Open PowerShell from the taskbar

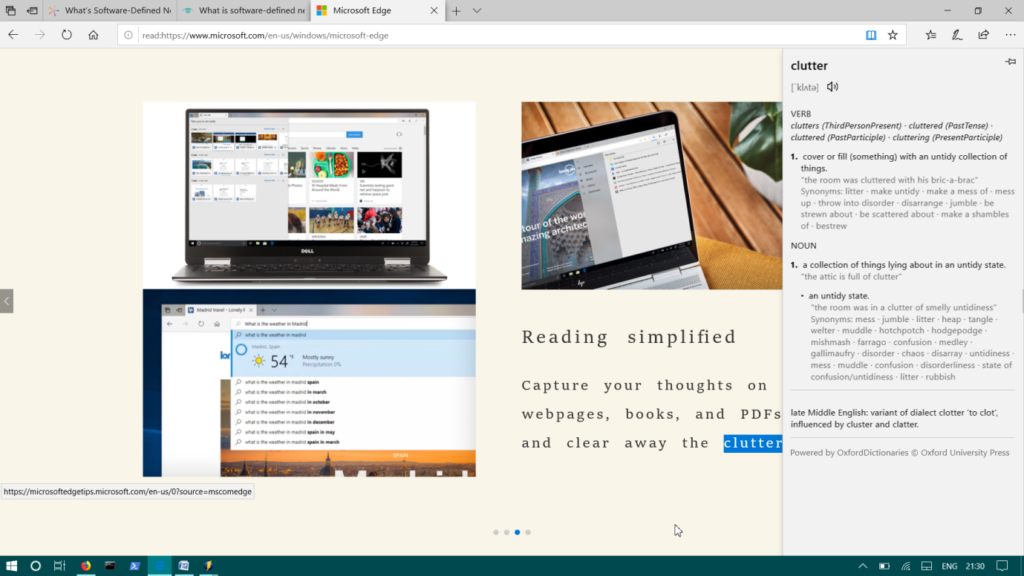135,566
